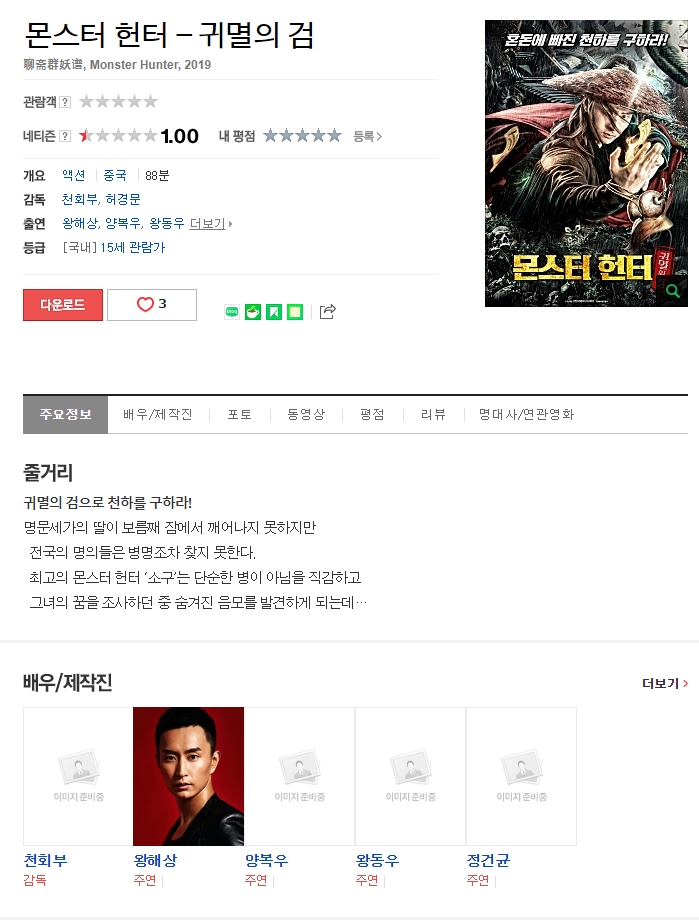The image size is (699, 924).
Task: Click the green memo square share icon
Action: [295, 312]
